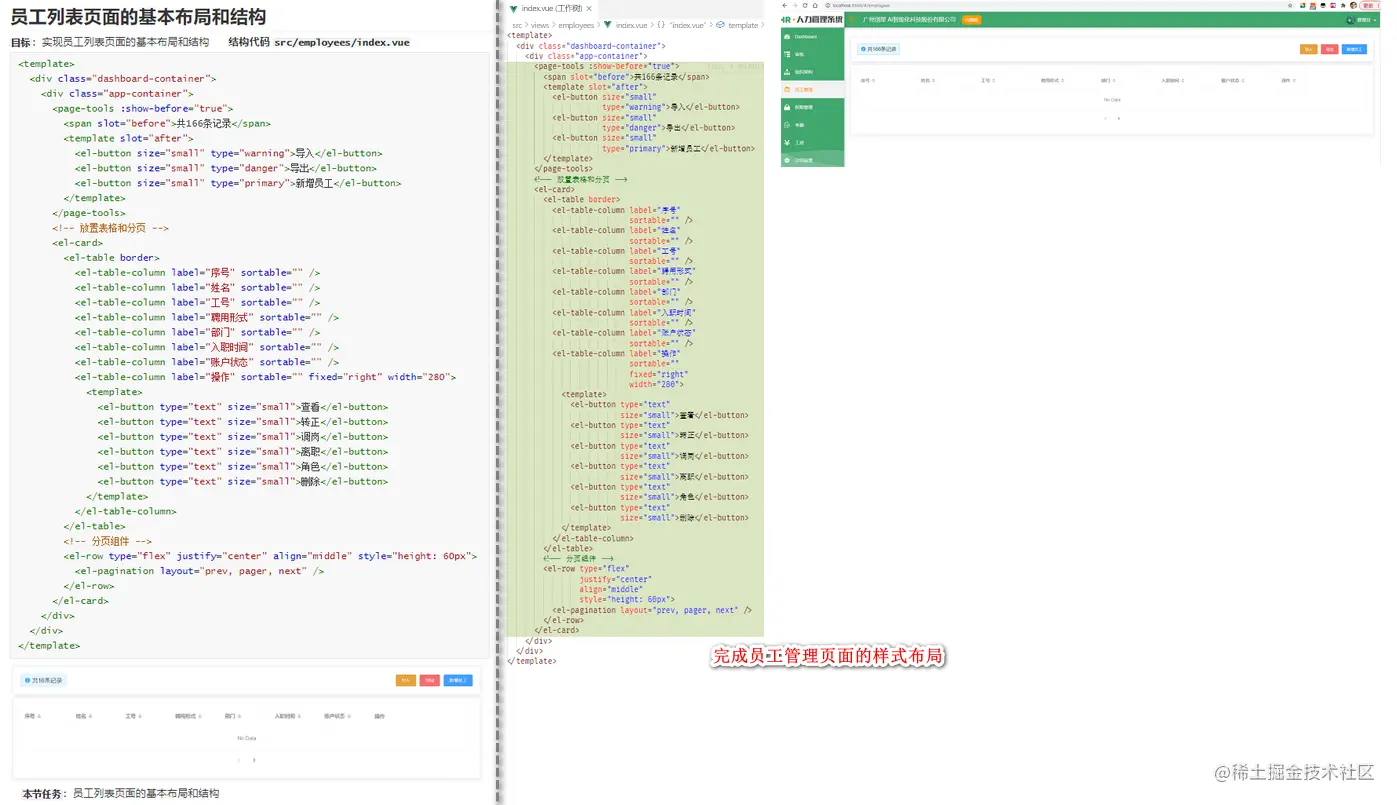Reload the page in the browser window
The width and height of the screenshot is (1397, 805).
(x=805, y=5)
